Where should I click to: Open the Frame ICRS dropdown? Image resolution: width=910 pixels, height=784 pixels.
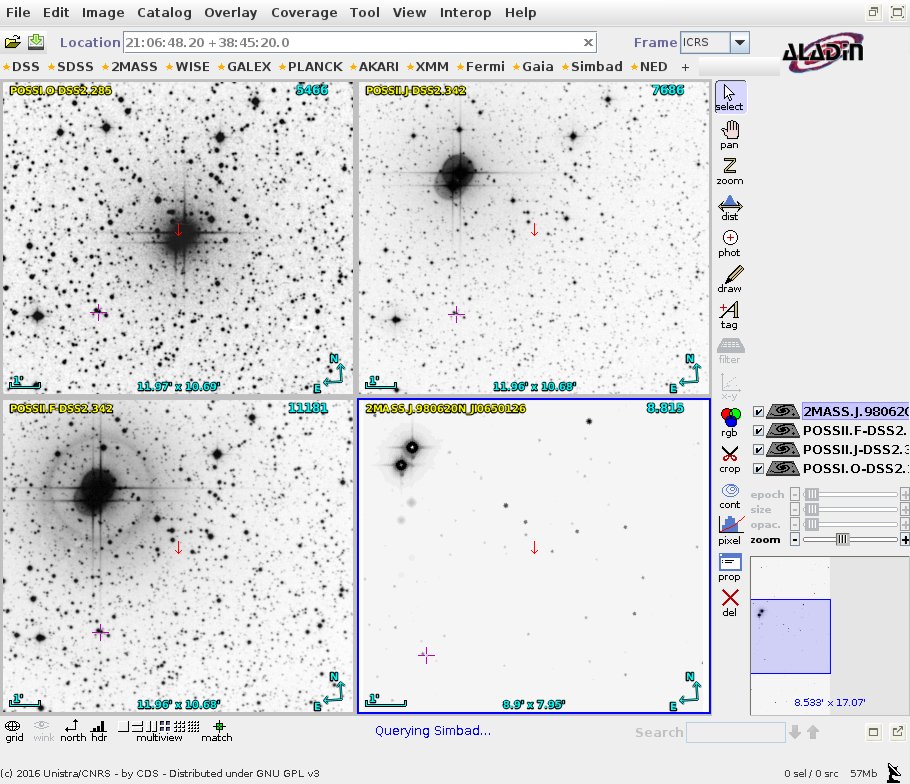739,43
